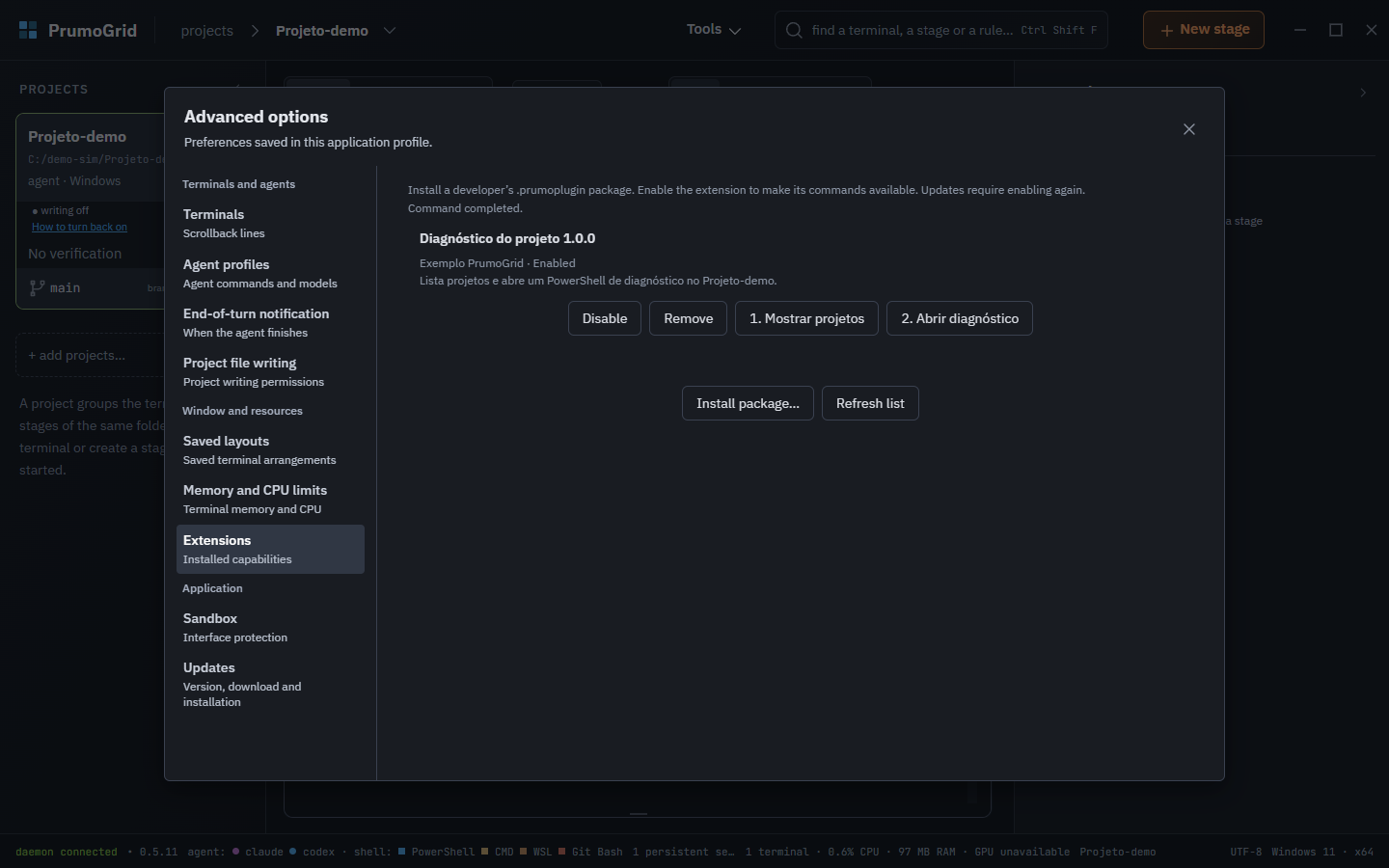Image resolution: width=1389 pixels, height=868 pixels.
Task: Click the x64 architecture status entry
Action: 1364,852
